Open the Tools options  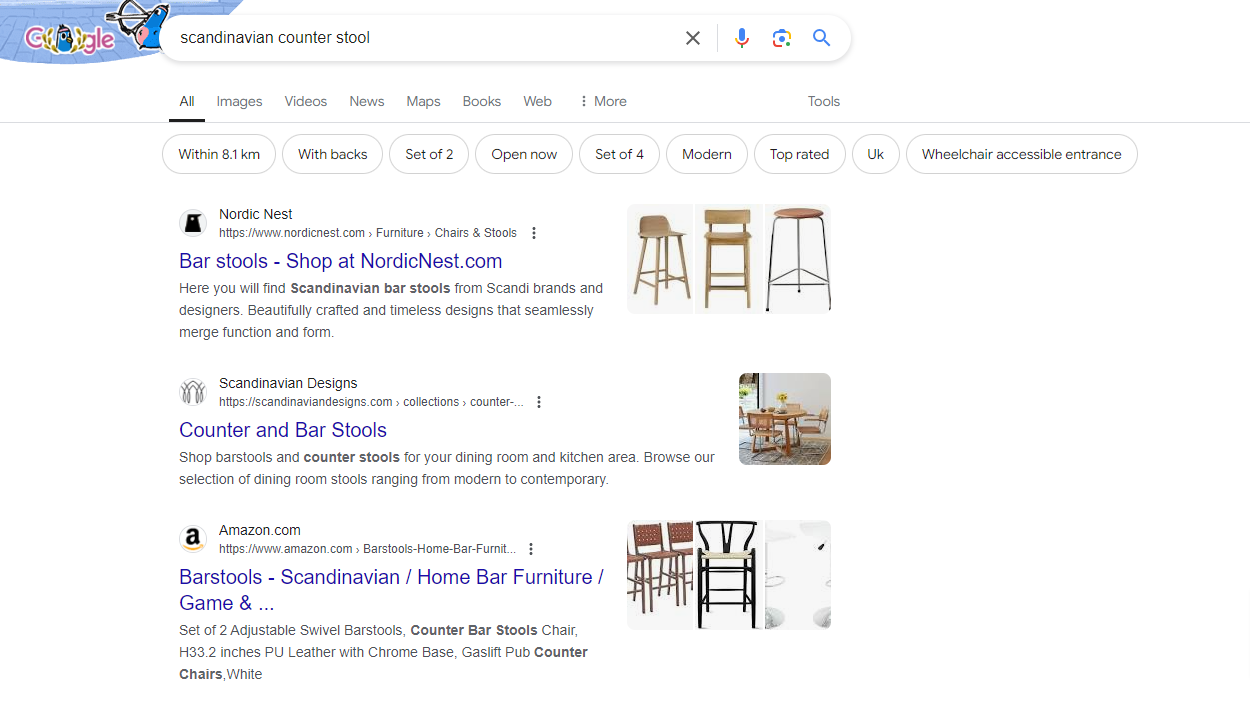point(824,101)
